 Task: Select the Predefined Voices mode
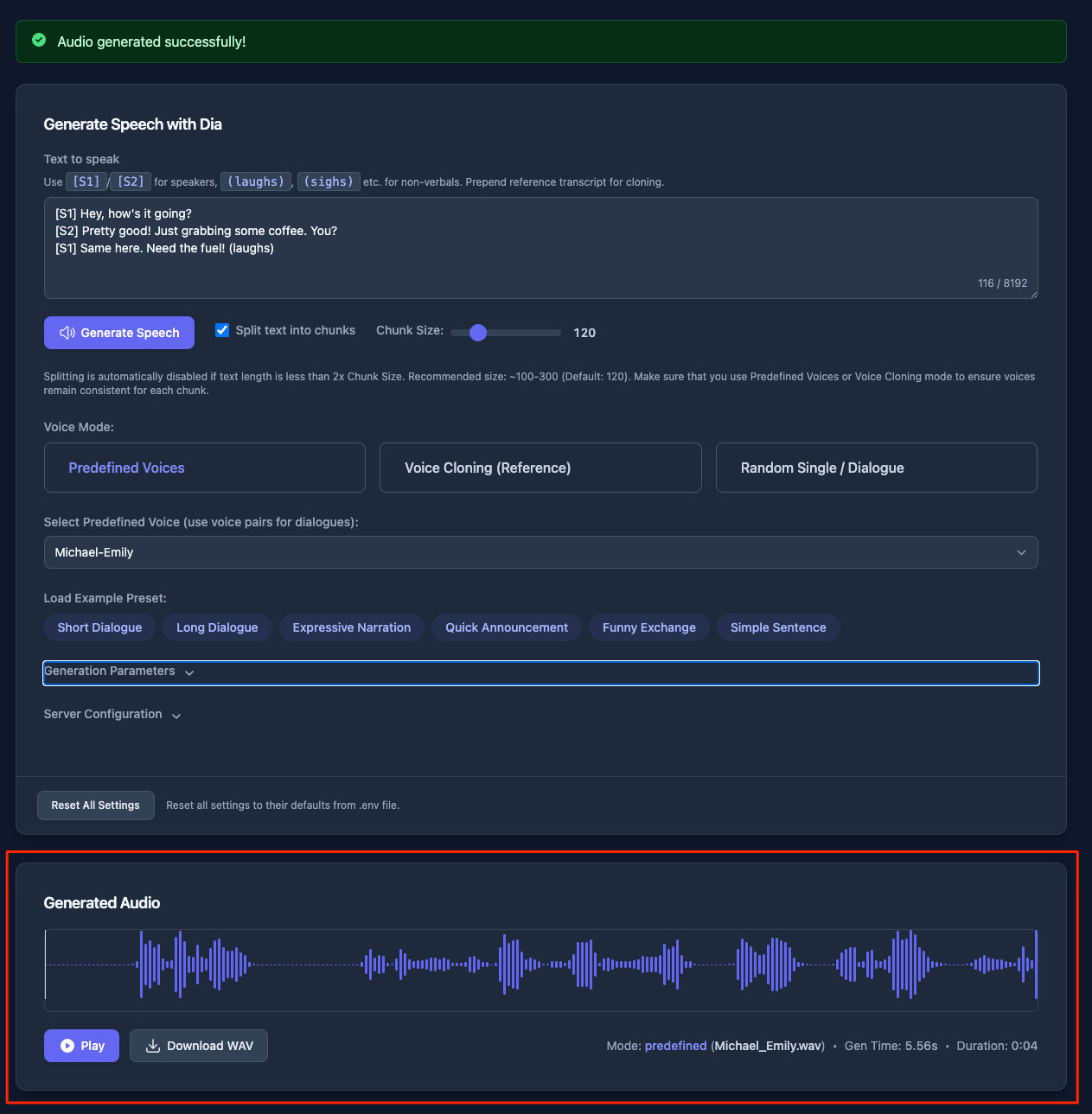pyautogui.click(x=205, y=468)
